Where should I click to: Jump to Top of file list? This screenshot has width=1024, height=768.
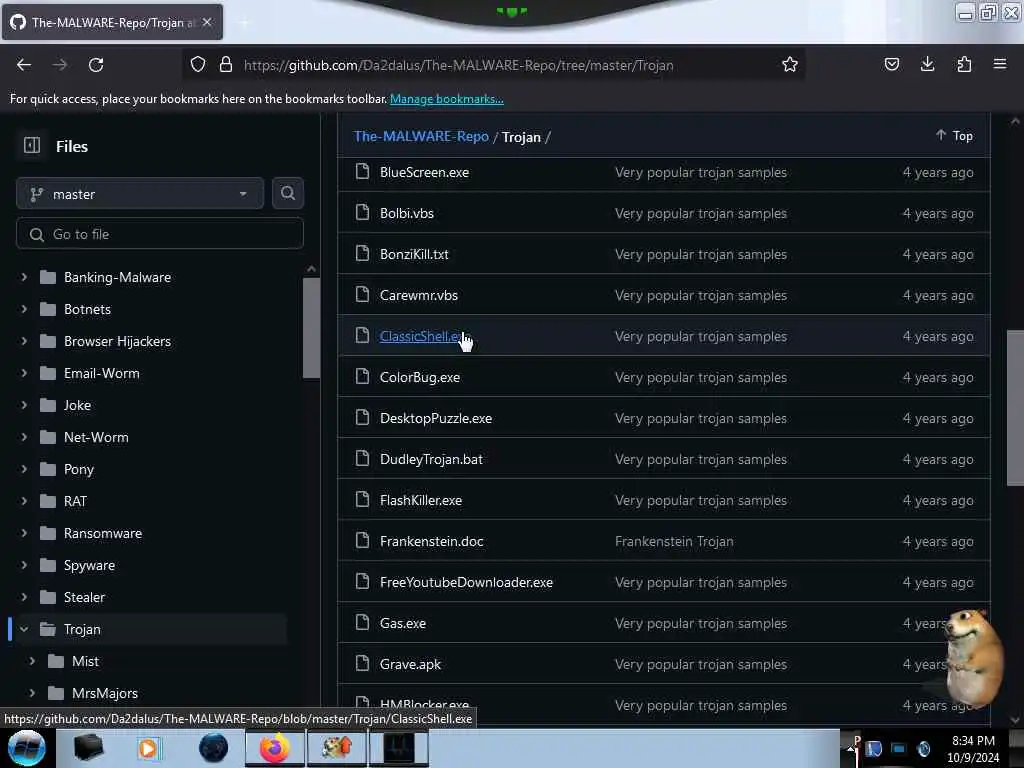click(x=954, y=135)
